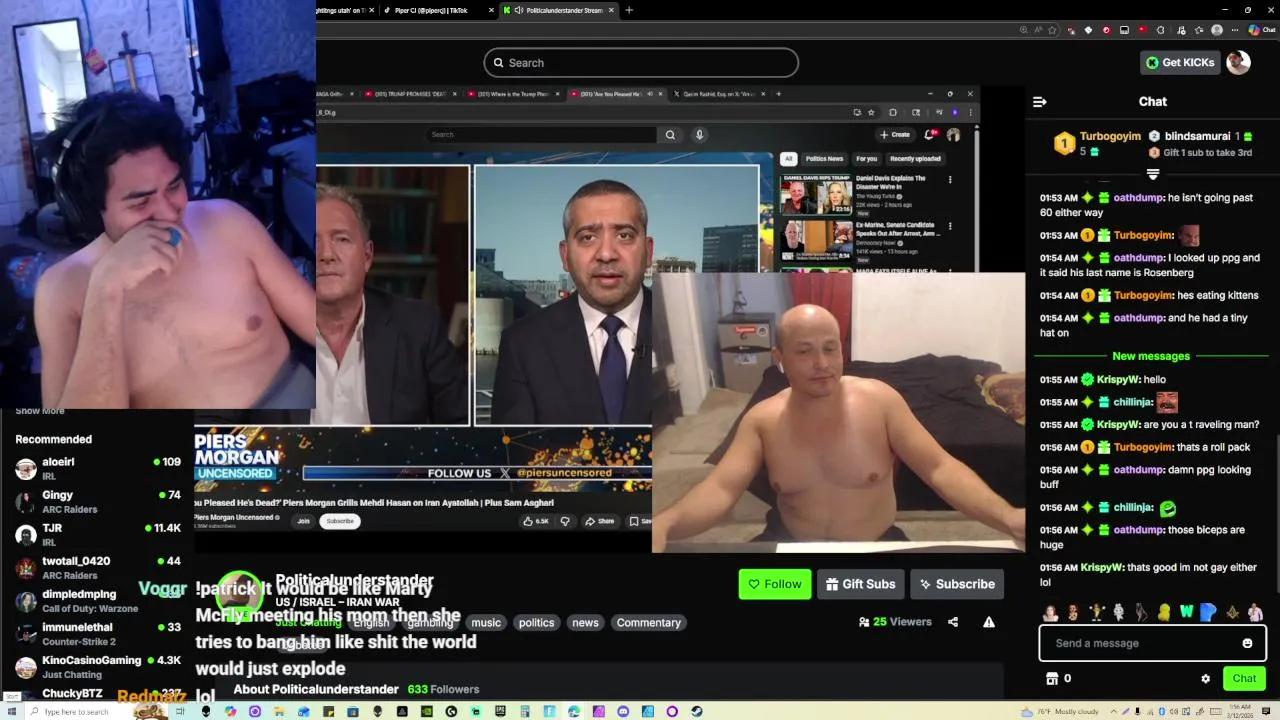Report stream with the warning triangle icon
1280x720 pixels.
coord(988,622)
